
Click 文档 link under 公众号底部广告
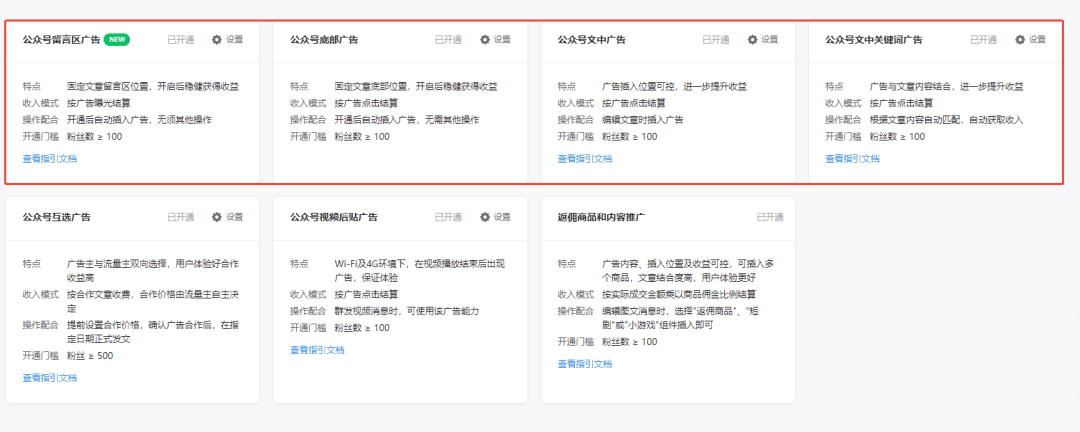(x=335, y=158)
